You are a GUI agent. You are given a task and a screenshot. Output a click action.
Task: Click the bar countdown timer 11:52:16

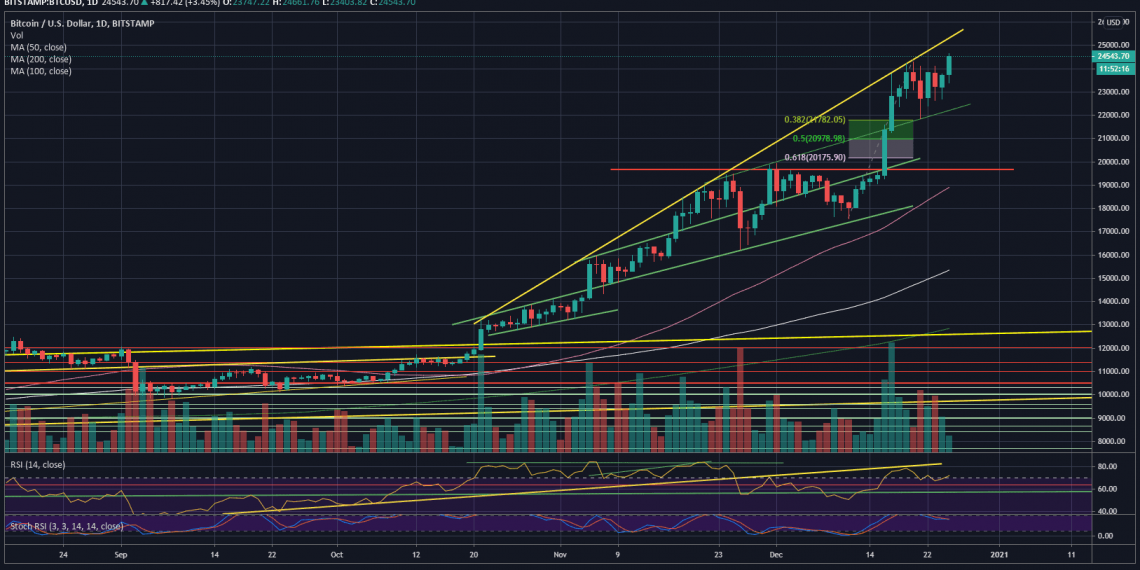[1112, 69]
